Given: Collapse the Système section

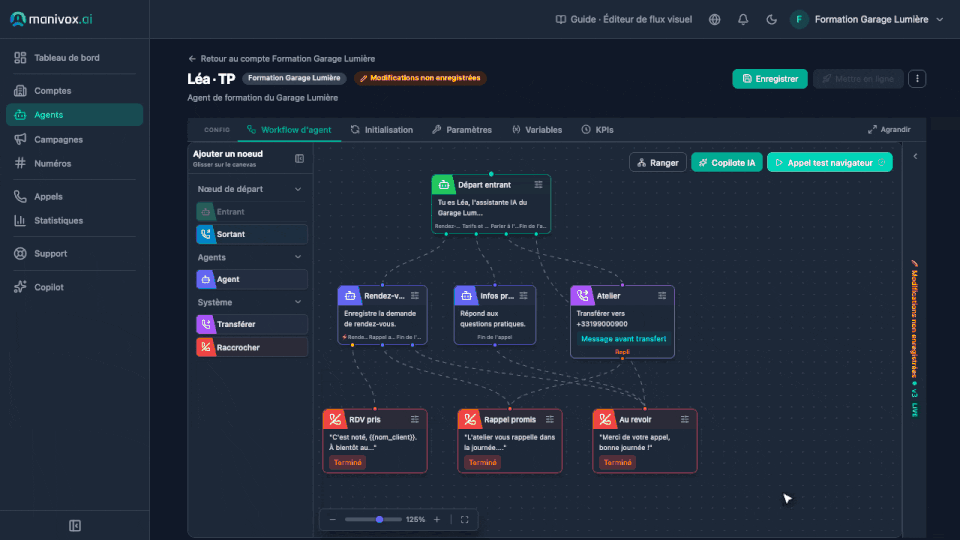Looking at the screenshot, I should tap(298, 302).
